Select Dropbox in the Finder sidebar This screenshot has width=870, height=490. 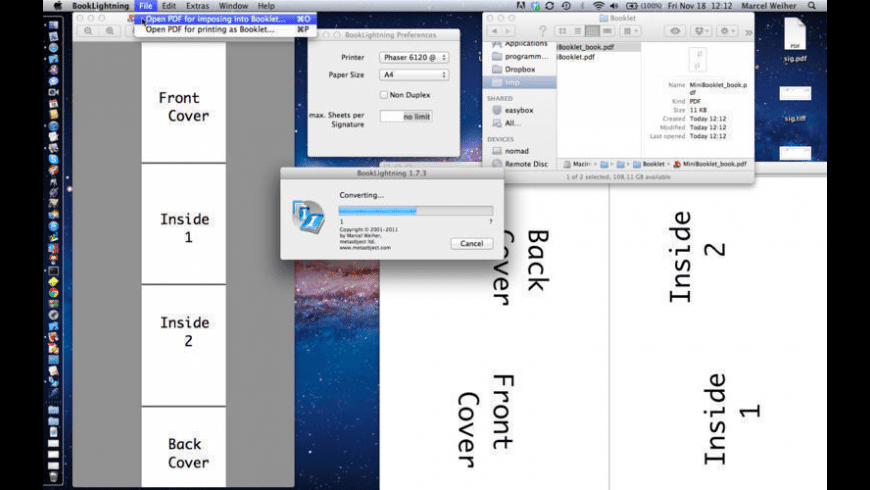click(x=520, y=69)
